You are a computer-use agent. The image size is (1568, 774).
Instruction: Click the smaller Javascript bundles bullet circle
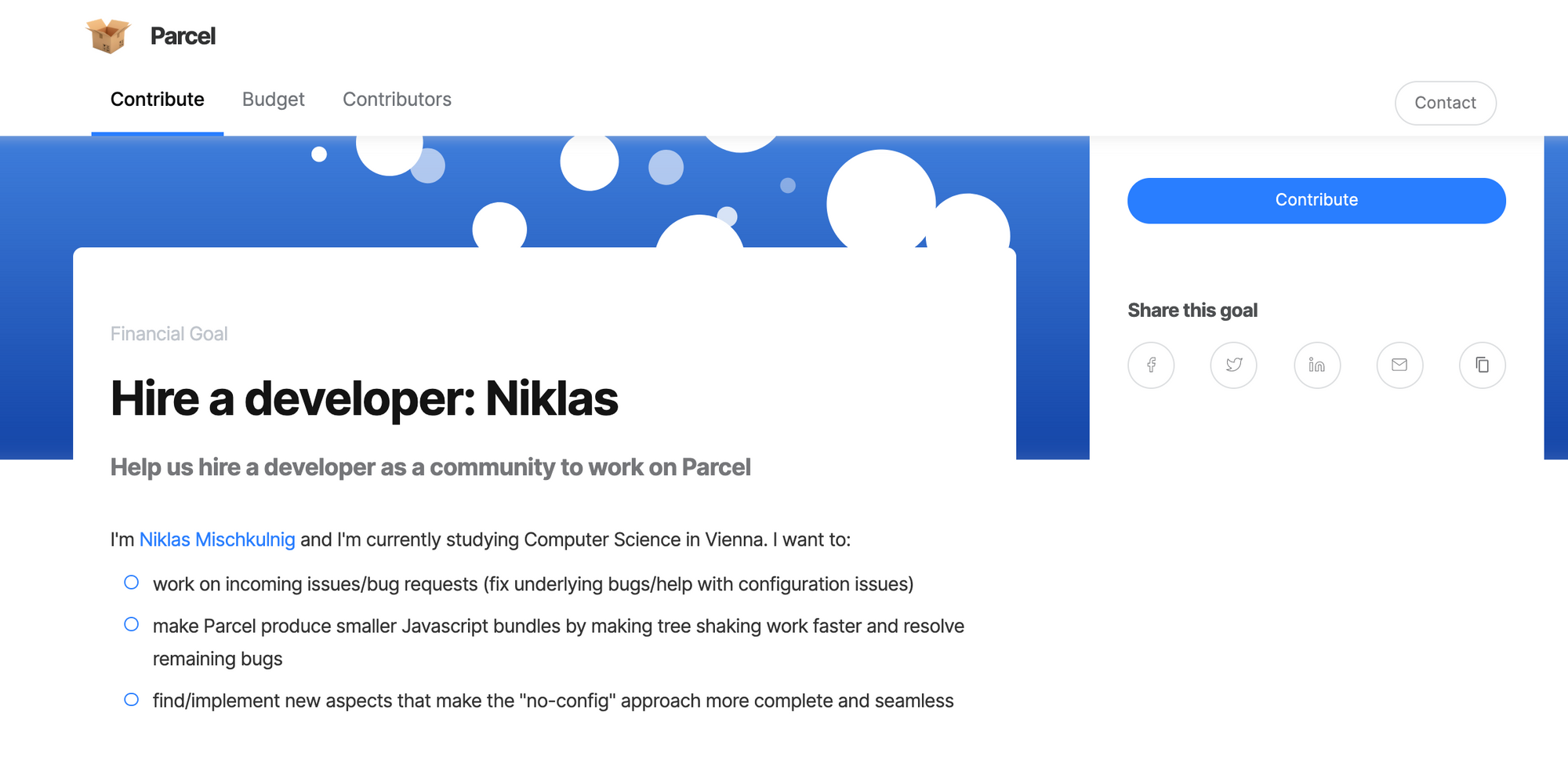click(132, 624)
